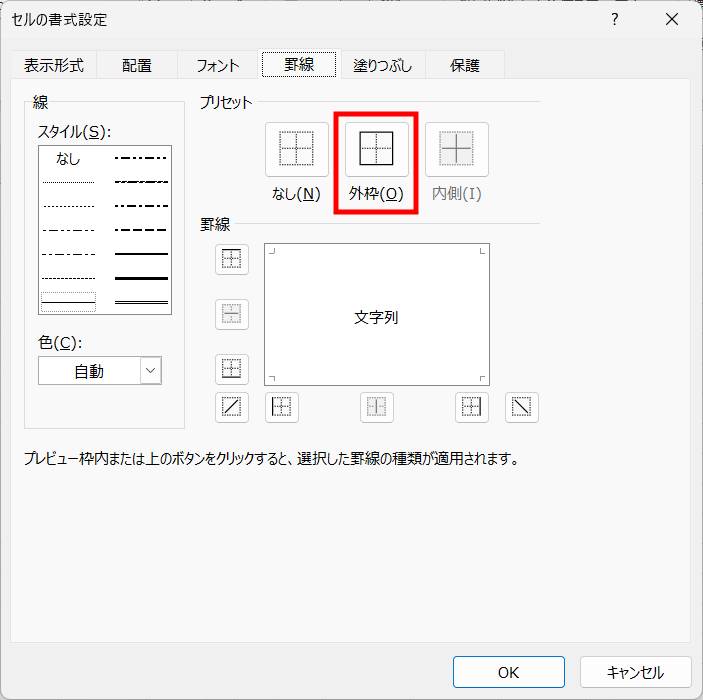Click the 自動 color combo box
The height and width of the screenshot is (700, 703).
100,370
